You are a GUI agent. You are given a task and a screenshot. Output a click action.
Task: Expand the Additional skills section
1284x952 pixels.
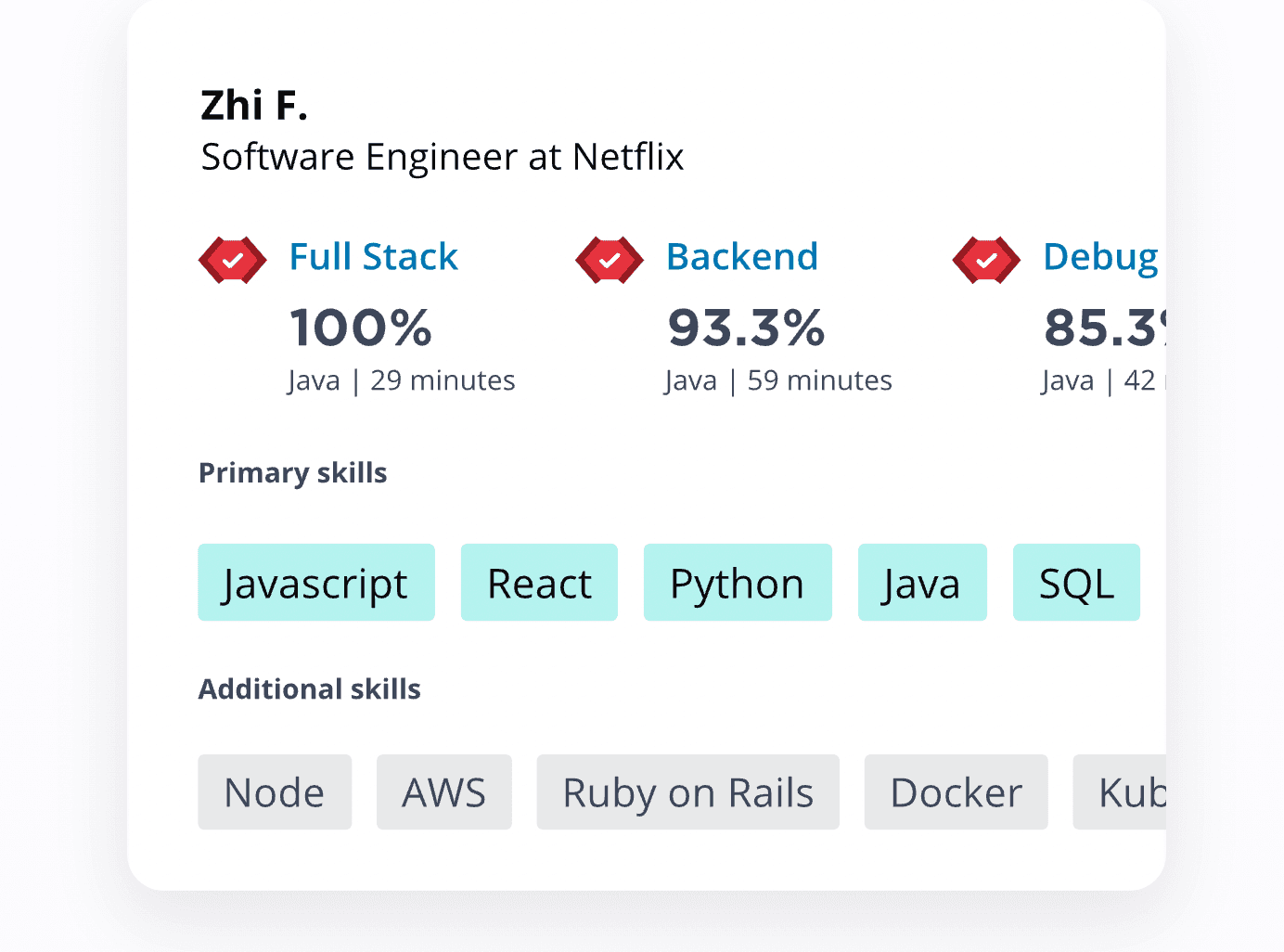click(x=309, y=689)
